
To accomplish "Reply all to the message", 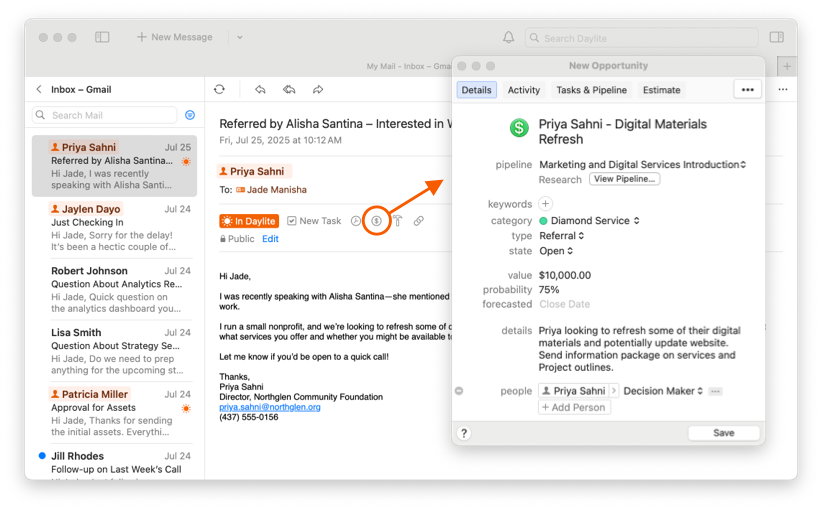I will click(289, 90).
